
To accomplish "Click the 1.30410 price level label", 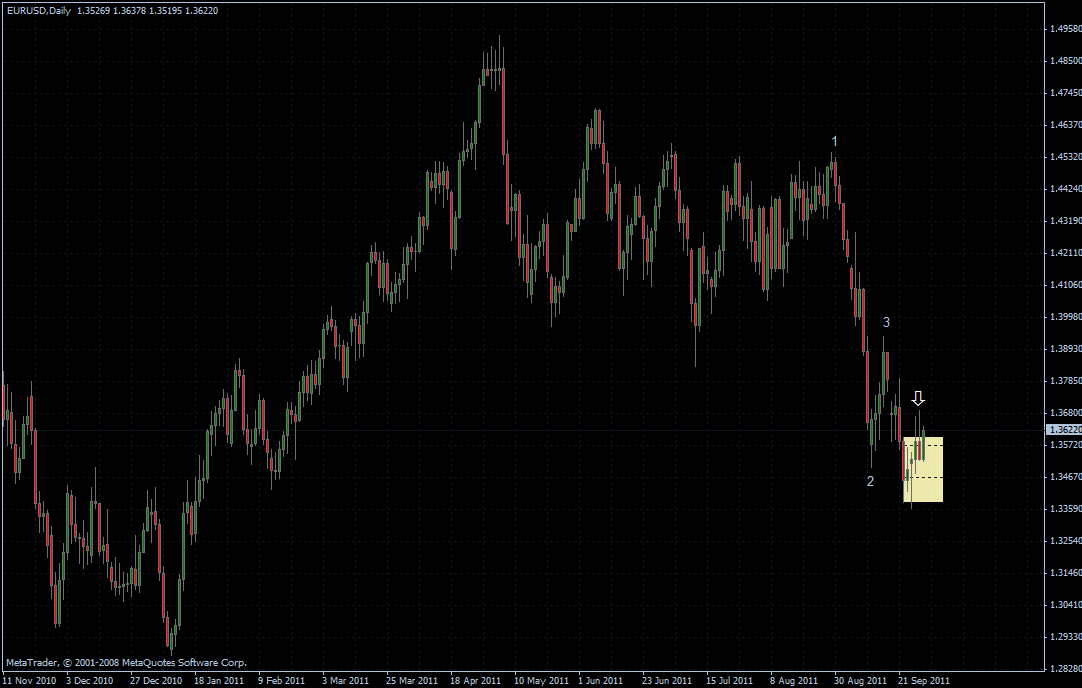I will (x=1065, y=605).
